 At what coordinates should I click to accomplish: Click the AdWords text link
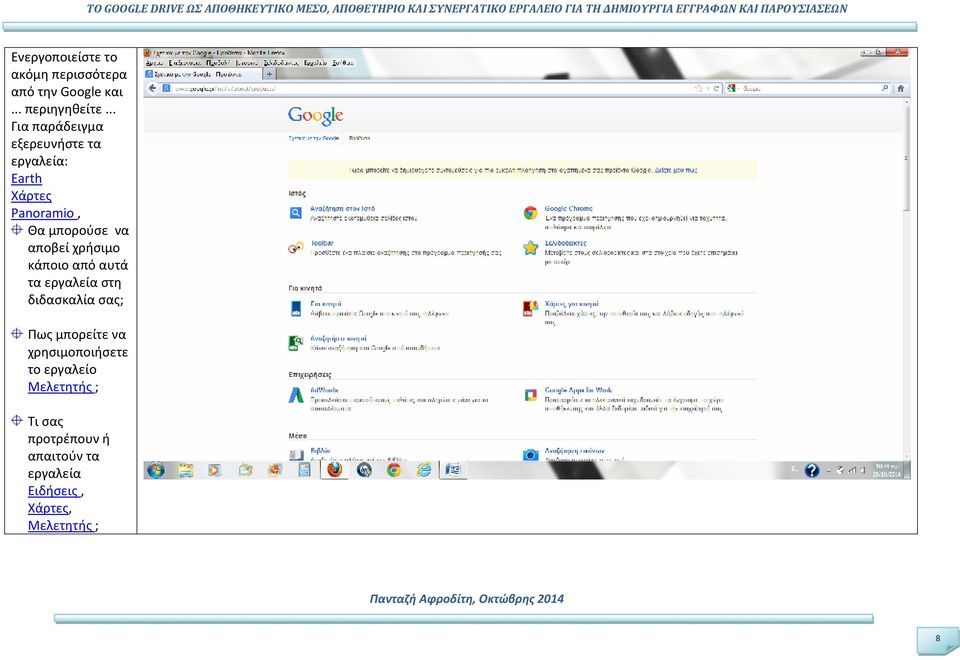[x=324, y=390]
